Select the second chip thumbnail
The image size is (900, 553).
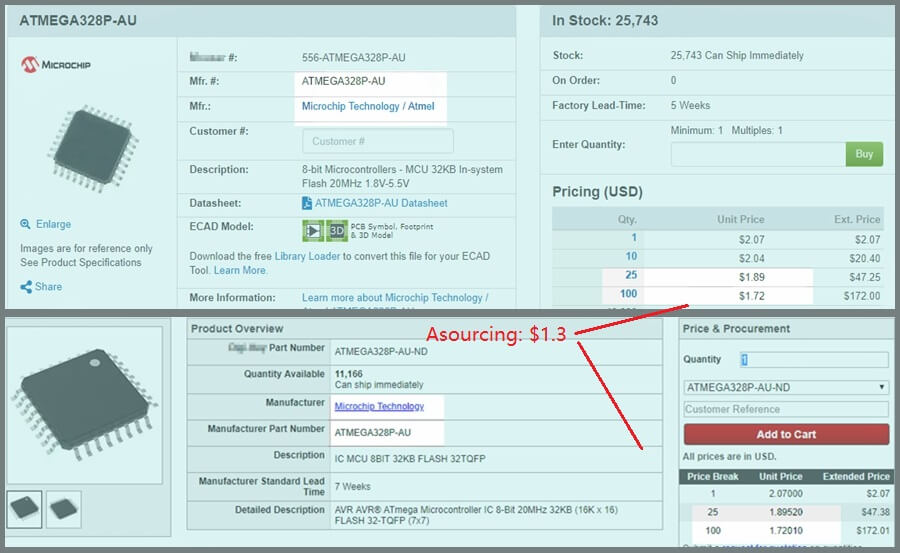tap(64, 509)
